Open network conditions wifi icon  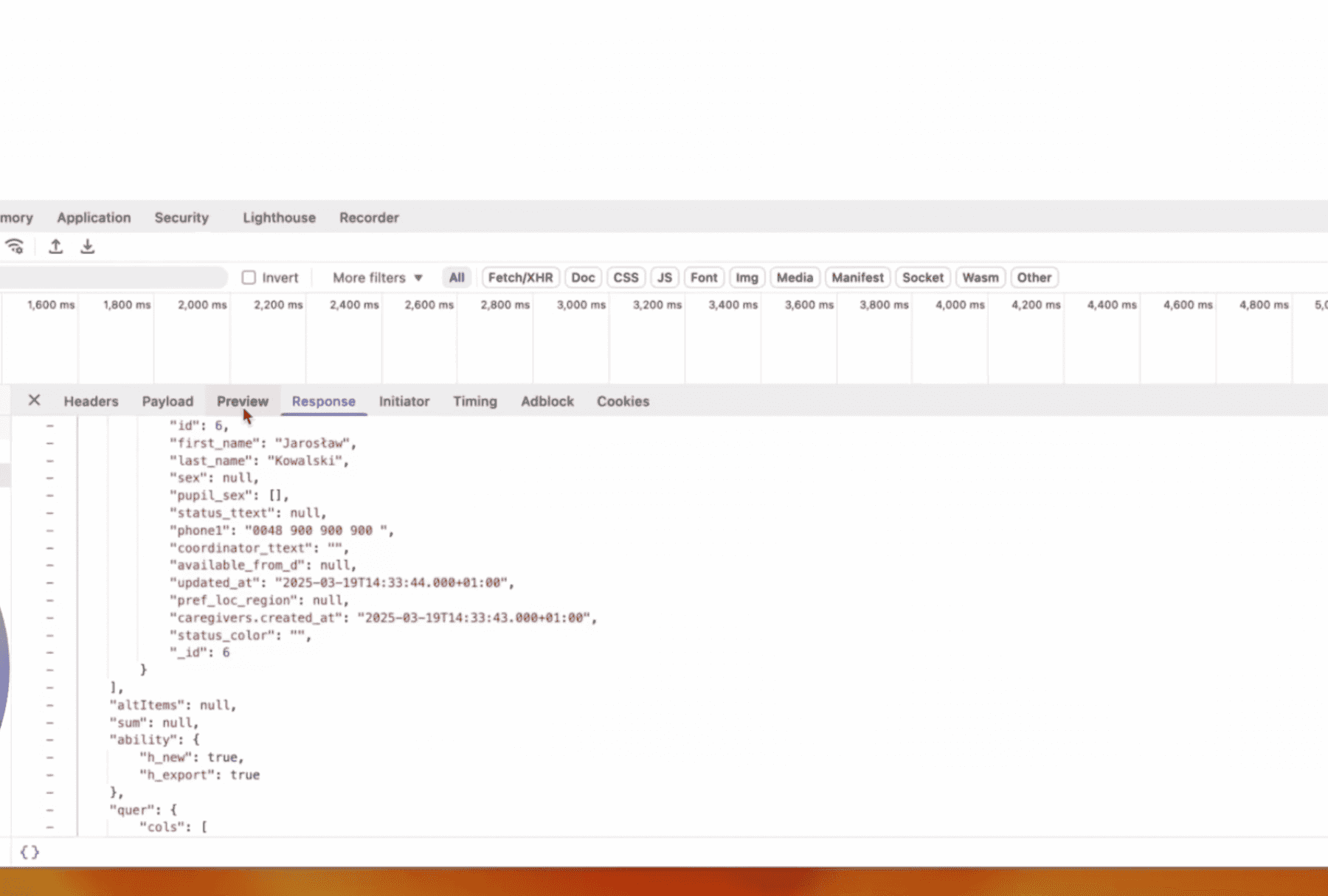pos(14,246)
